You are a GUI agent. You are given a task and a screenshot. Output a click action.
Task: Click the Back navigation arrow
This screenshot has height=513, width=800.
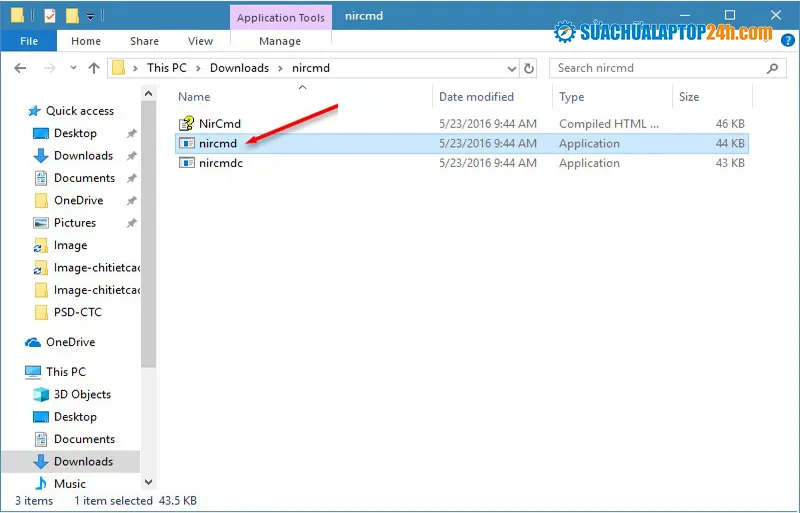click(20, 68)
